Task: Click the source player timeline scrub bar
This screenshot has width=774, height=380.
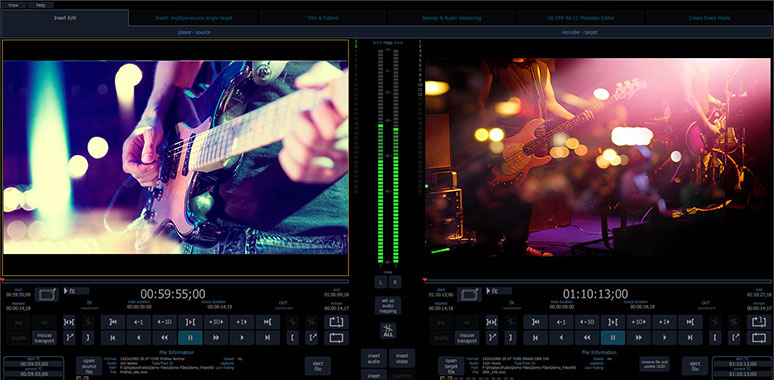Action: point(175,281)
